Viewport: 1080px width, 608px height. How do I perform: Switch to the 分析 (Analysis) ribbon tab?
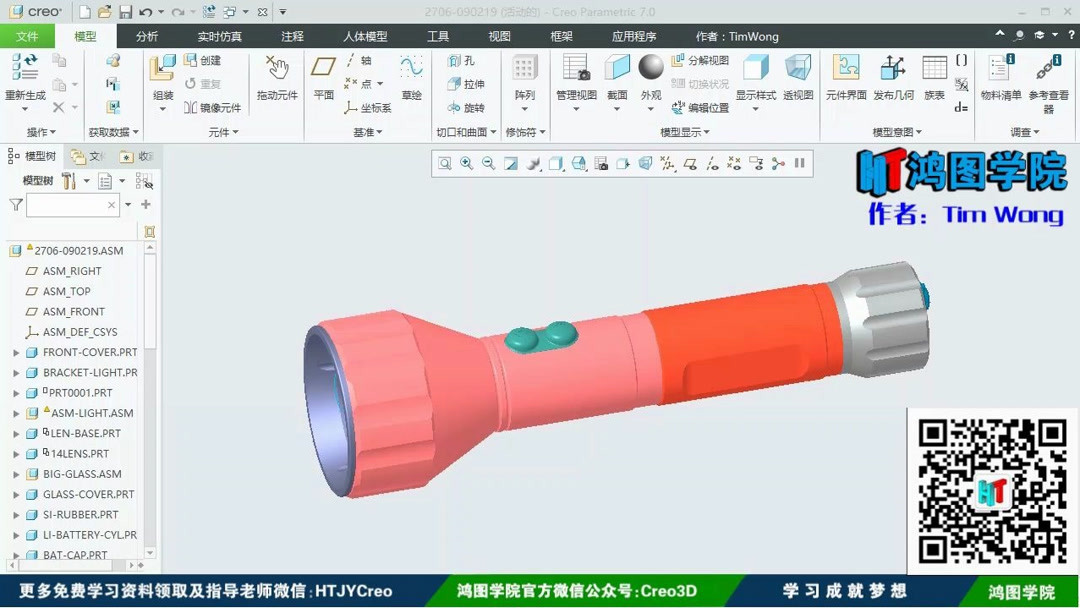tap(146, 35)
